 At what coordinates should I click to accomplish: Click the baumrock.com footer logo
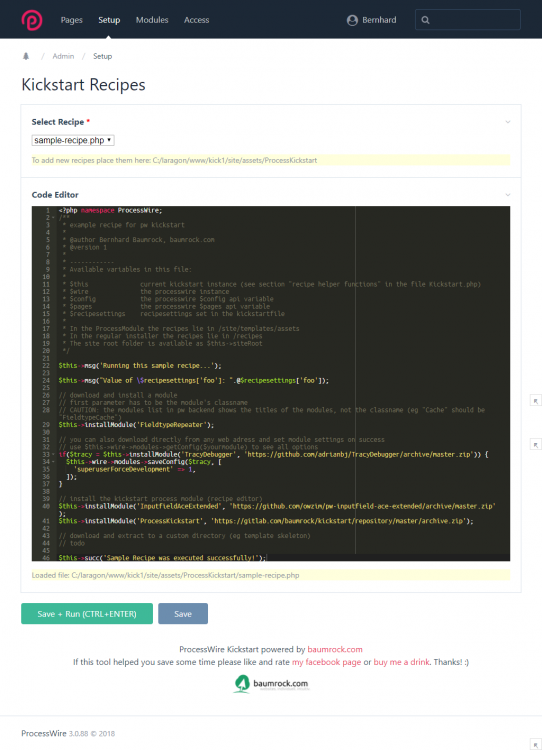pos(271,684)
